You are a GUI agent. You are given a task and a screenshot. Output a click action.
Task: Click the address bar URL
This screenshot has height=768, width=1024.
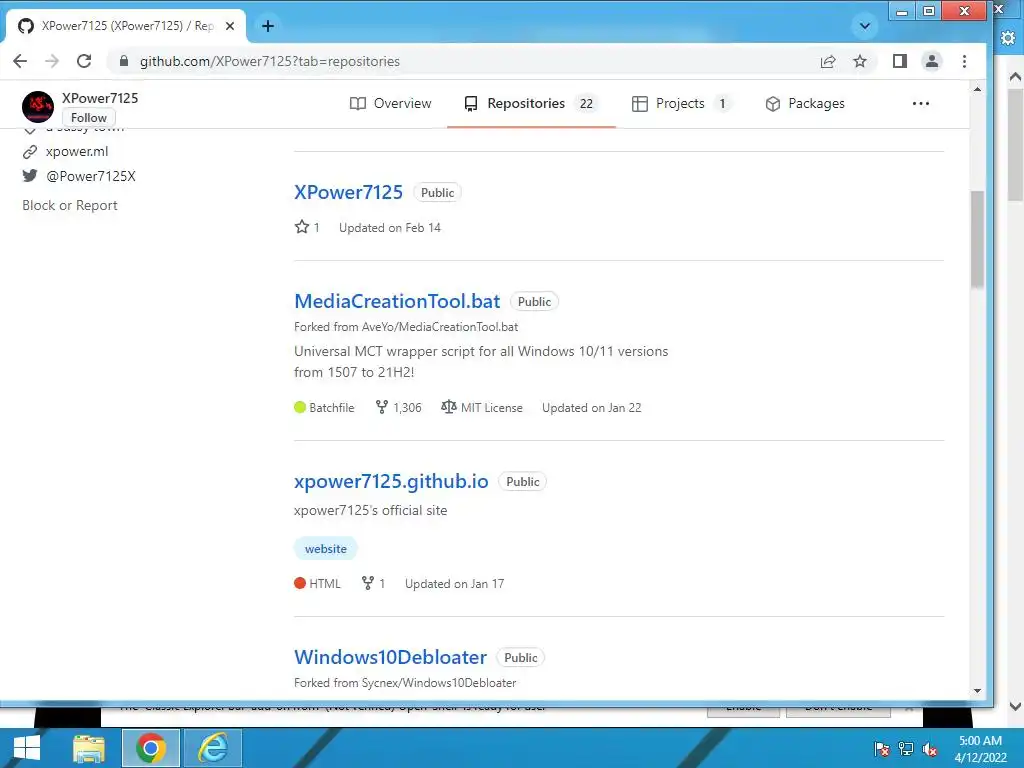click(270, 61)
